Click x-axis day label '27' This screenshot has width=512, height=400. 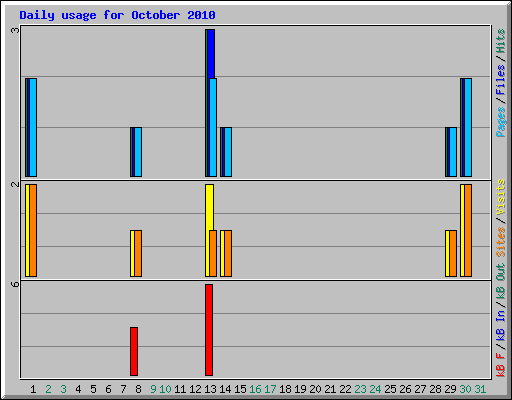420,389
